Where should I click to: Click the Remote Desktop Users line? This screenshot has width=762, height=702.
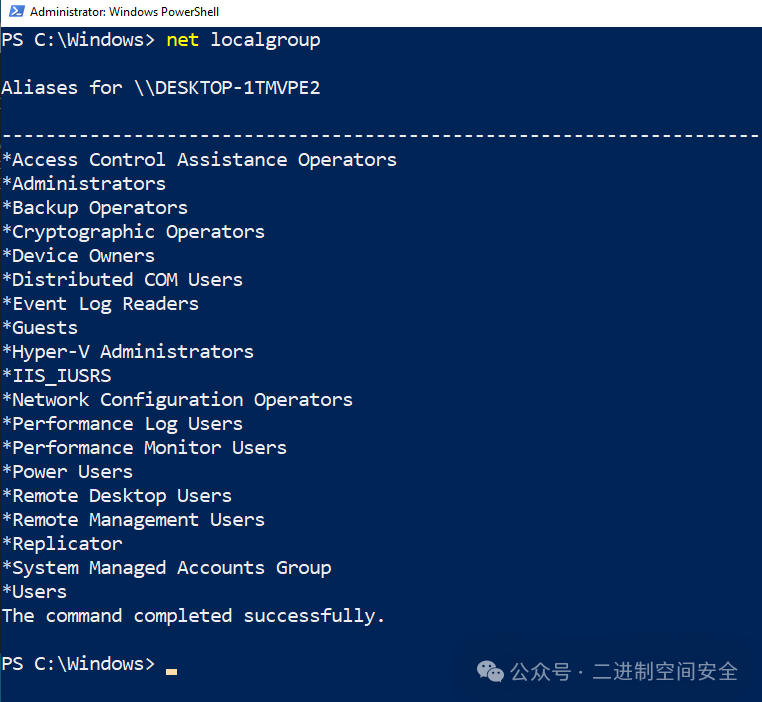pyautogui.click(x=117, y=497)
